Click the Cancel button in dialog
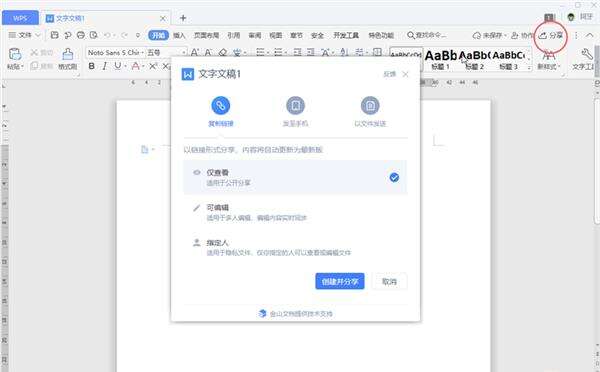Viewport: 600px width, 372px height. pos(389,281)
